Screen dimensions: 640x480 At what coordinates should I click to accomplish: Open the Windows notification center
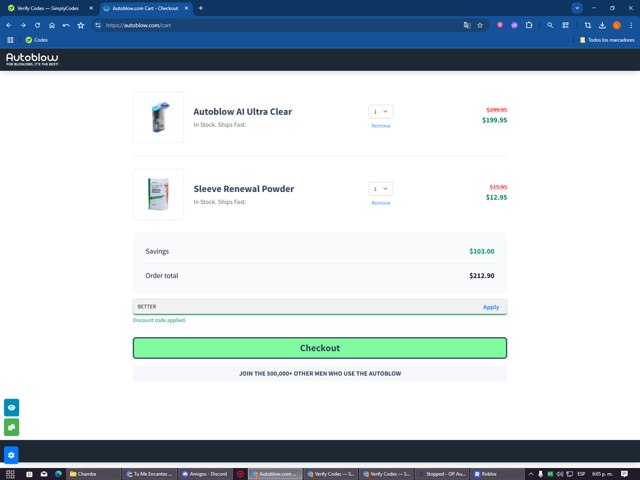click(x=624, y=474)
